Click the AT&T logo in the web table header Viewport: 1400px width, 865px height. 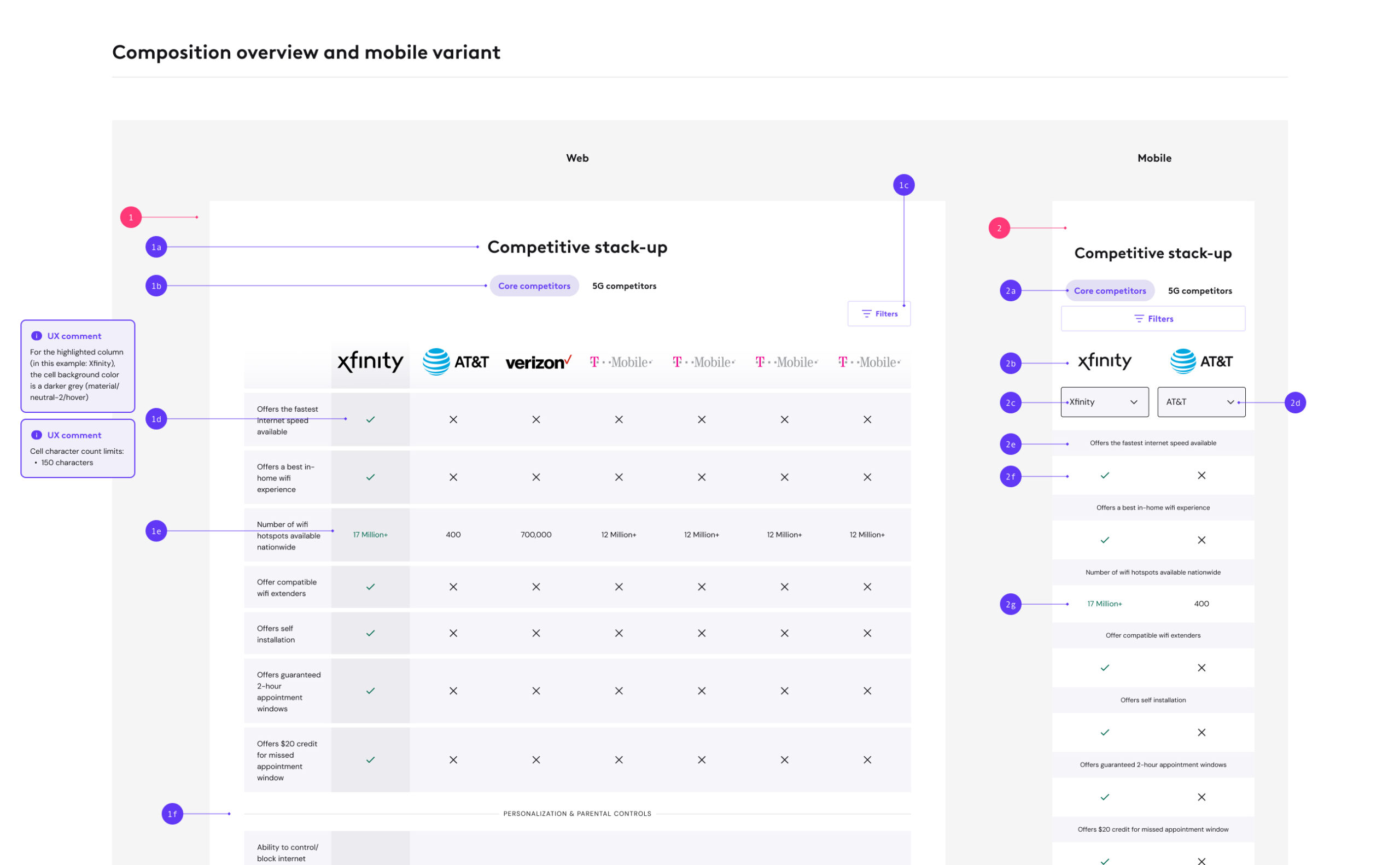(456, 361)
